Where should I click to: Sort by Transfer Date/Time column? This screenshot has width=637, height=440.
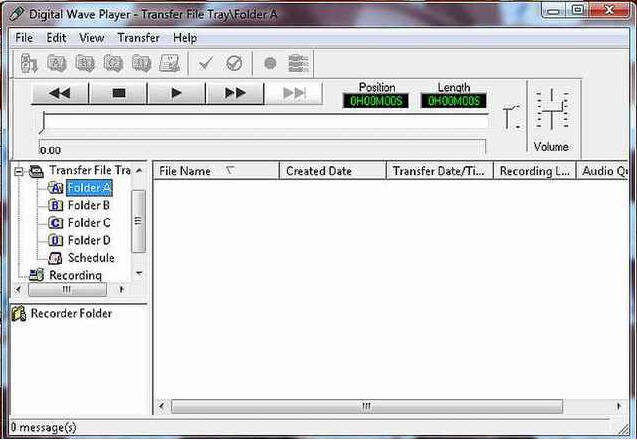pyautogui.click(x=439, y=171)
